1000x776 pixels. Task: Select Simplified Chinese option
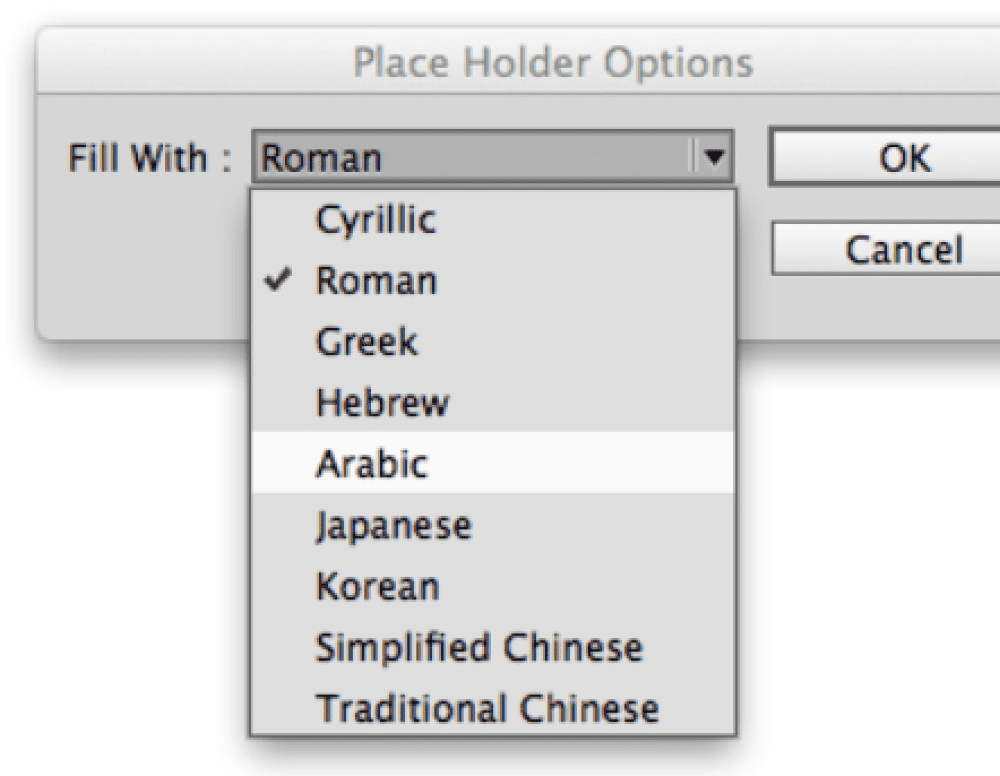492,647
